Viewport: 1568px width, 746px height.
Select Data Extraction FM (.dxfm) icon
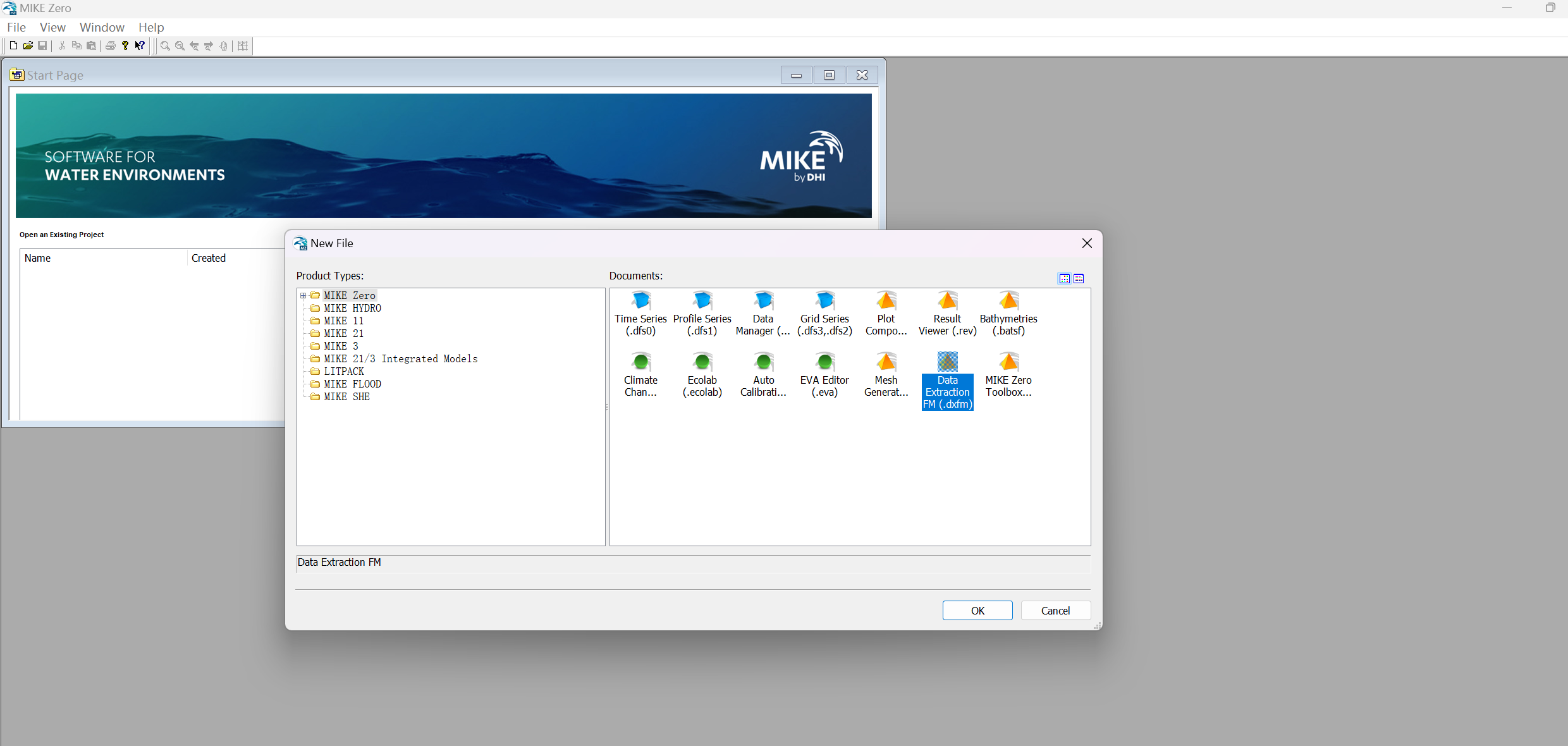tap(947, 381)
